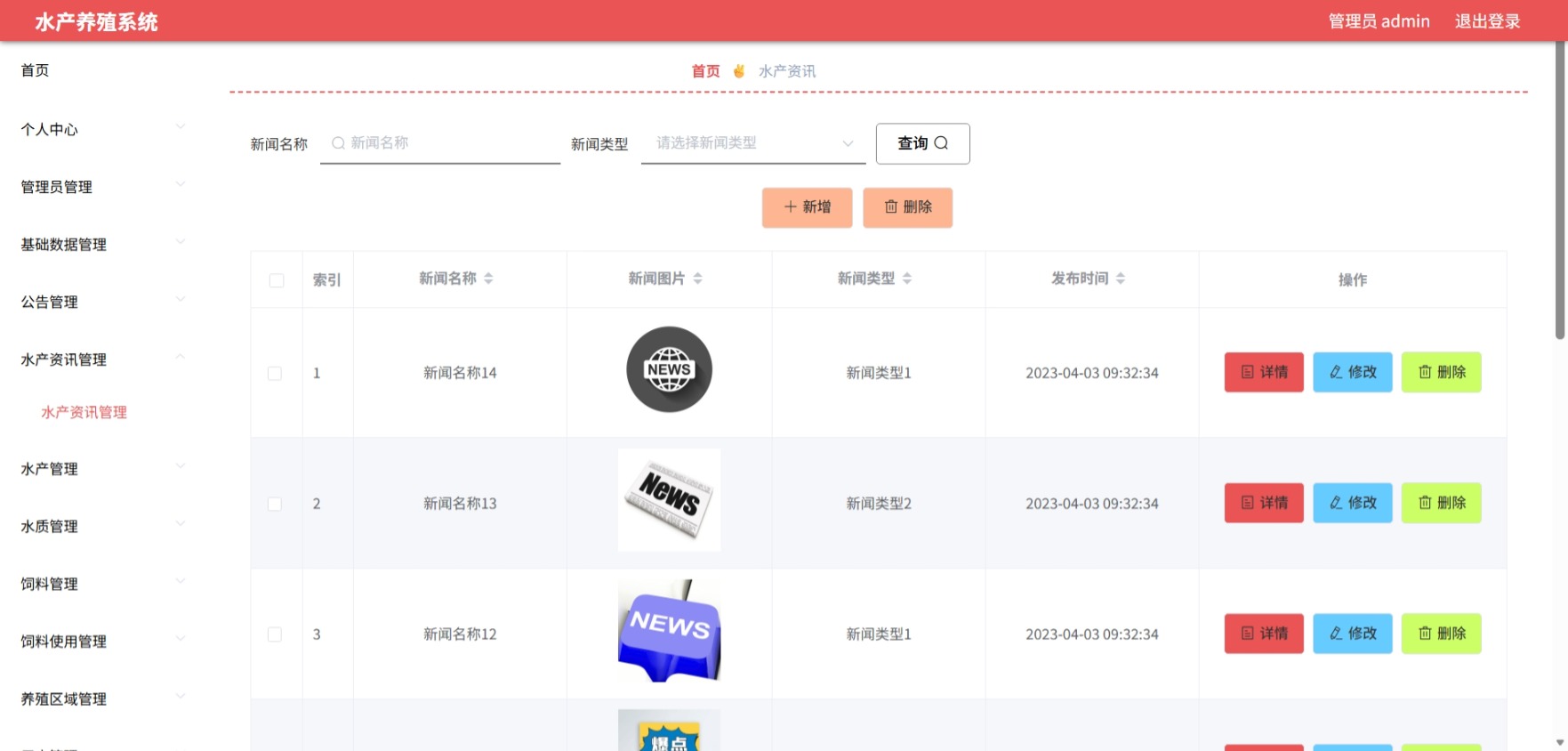Expand the 养殖区域管理 sidebar menu

[x=103, y=699]
